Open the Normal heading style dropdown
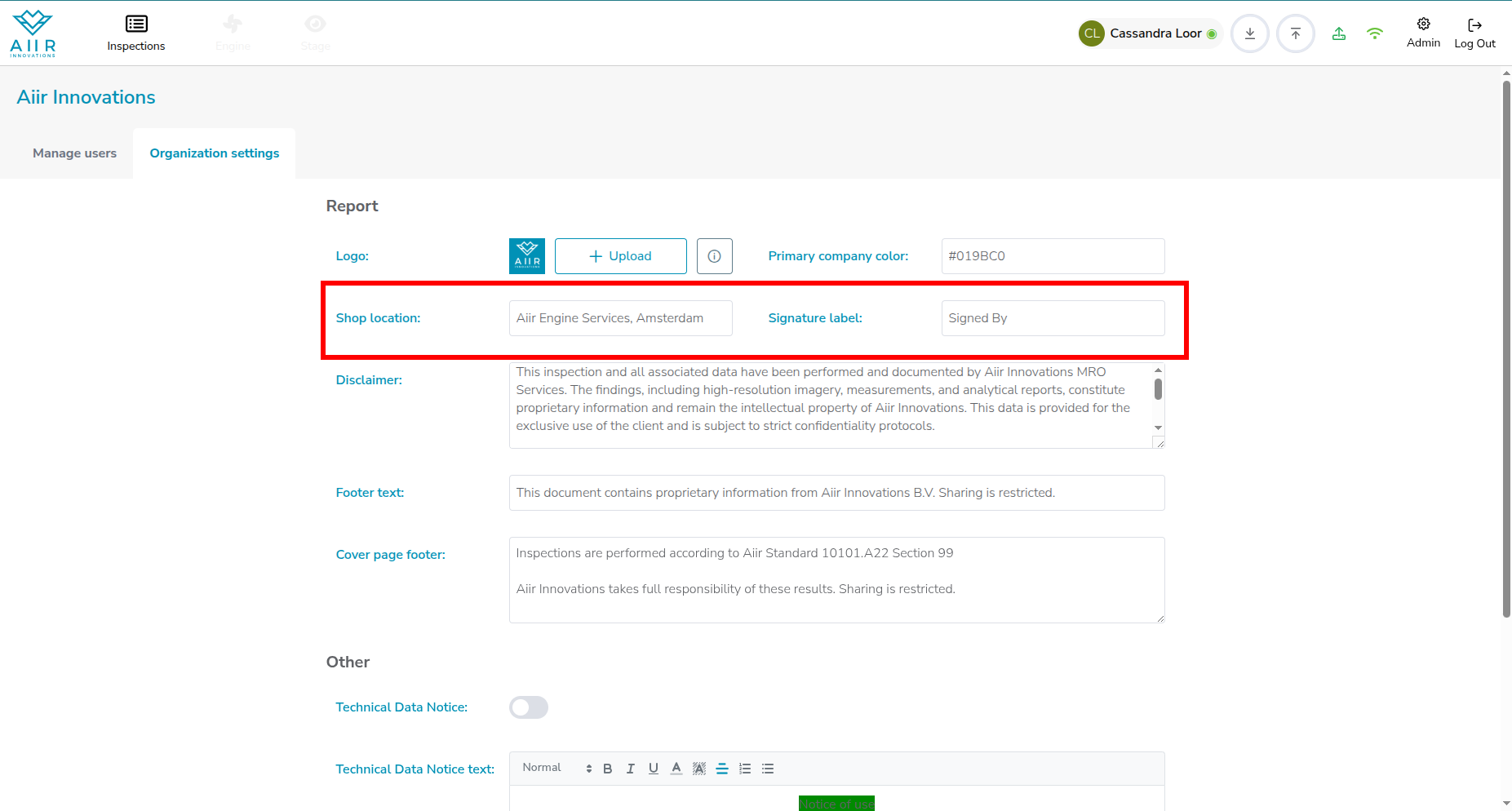Viewport: 1512px width, 811px height. (x=557, y=769)
